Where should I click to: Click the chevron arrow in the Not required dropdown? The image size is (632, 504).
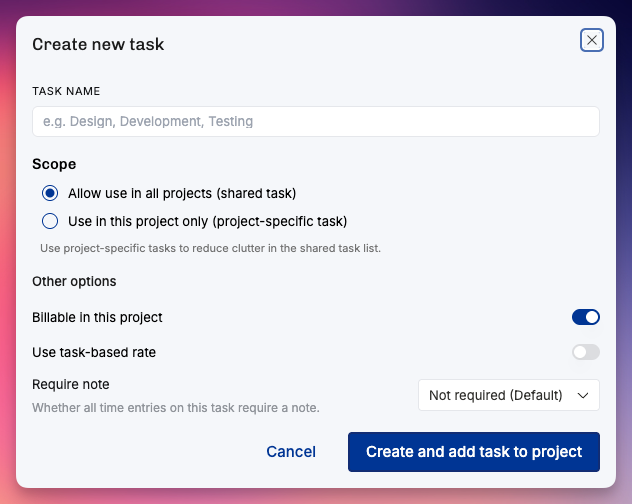[583, 396]
